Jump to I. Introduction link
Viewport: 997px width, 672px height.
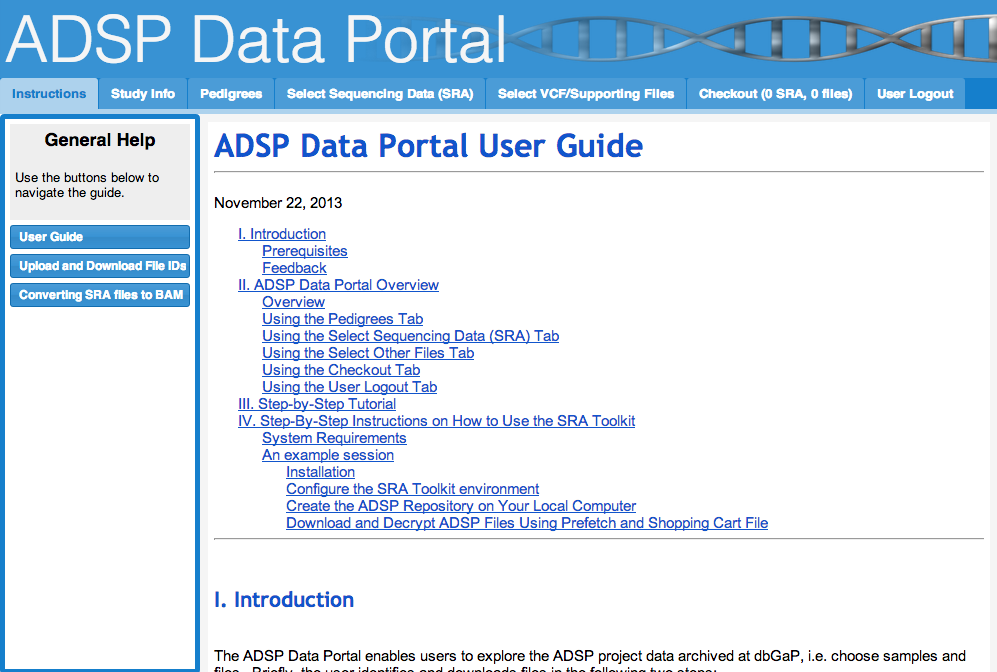click(282, 234)
